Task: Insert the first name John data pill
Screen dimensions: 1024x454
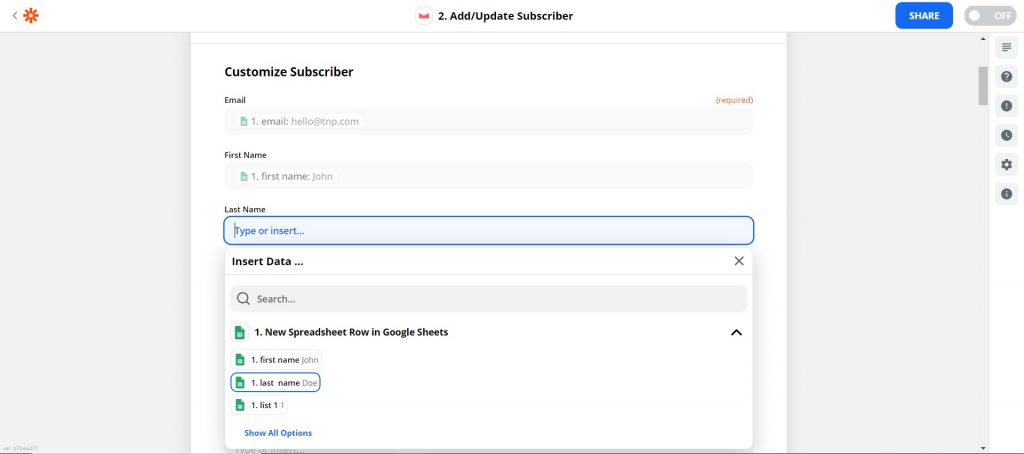Action: [x=276, y=360]
